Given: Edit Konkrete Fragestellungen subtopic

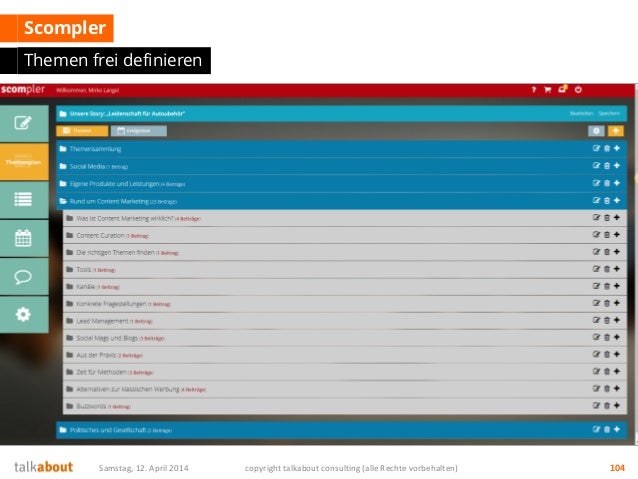Looking at the screenshot, I should click(x=596, y=303).
